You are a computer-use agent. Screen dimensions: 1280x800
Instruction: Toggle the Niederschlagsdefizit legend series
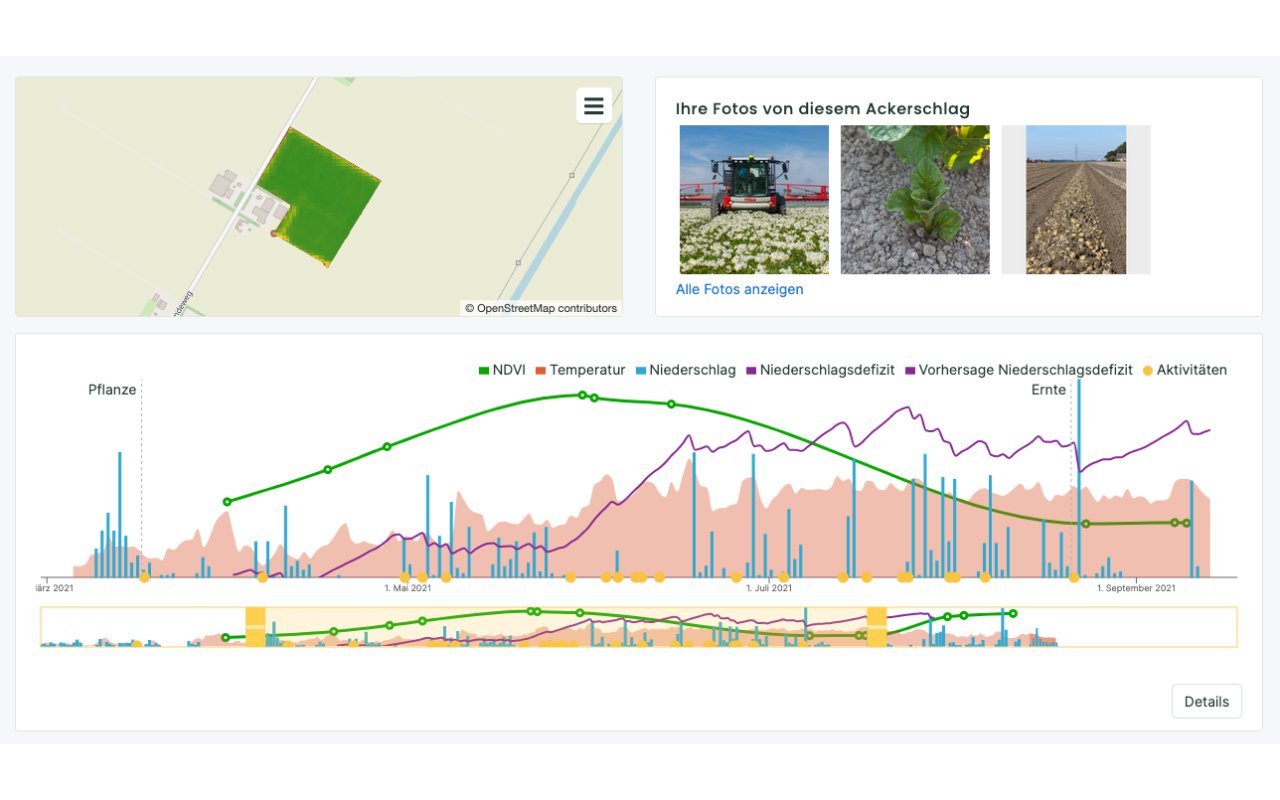click(x=820, y=370)
